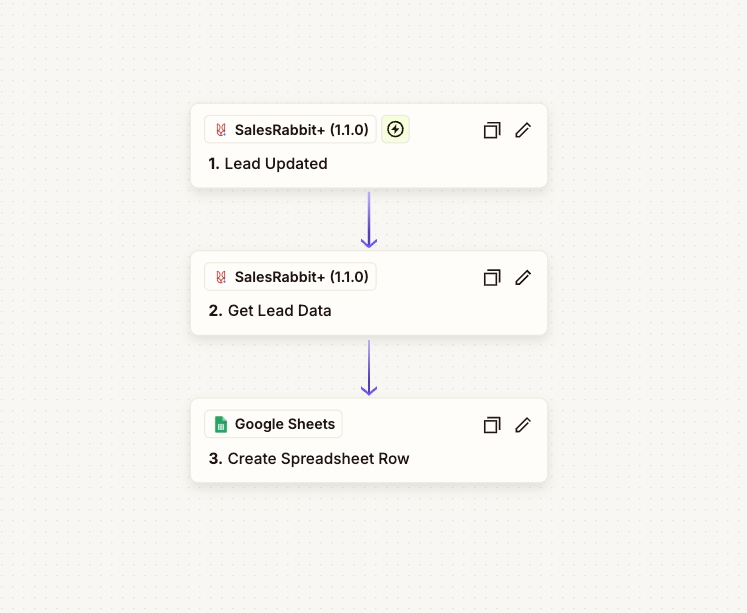747x613 pixels.
Task: Click arrow between Lead Updated and Get Lead Data
Action: click(x=369, y=220)
